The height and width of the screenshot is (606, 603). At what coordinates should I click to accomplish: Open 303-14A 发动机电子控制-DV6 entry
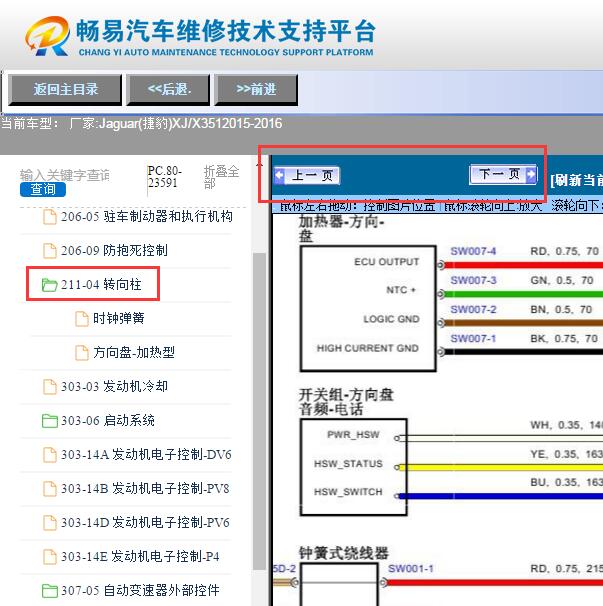146,454
